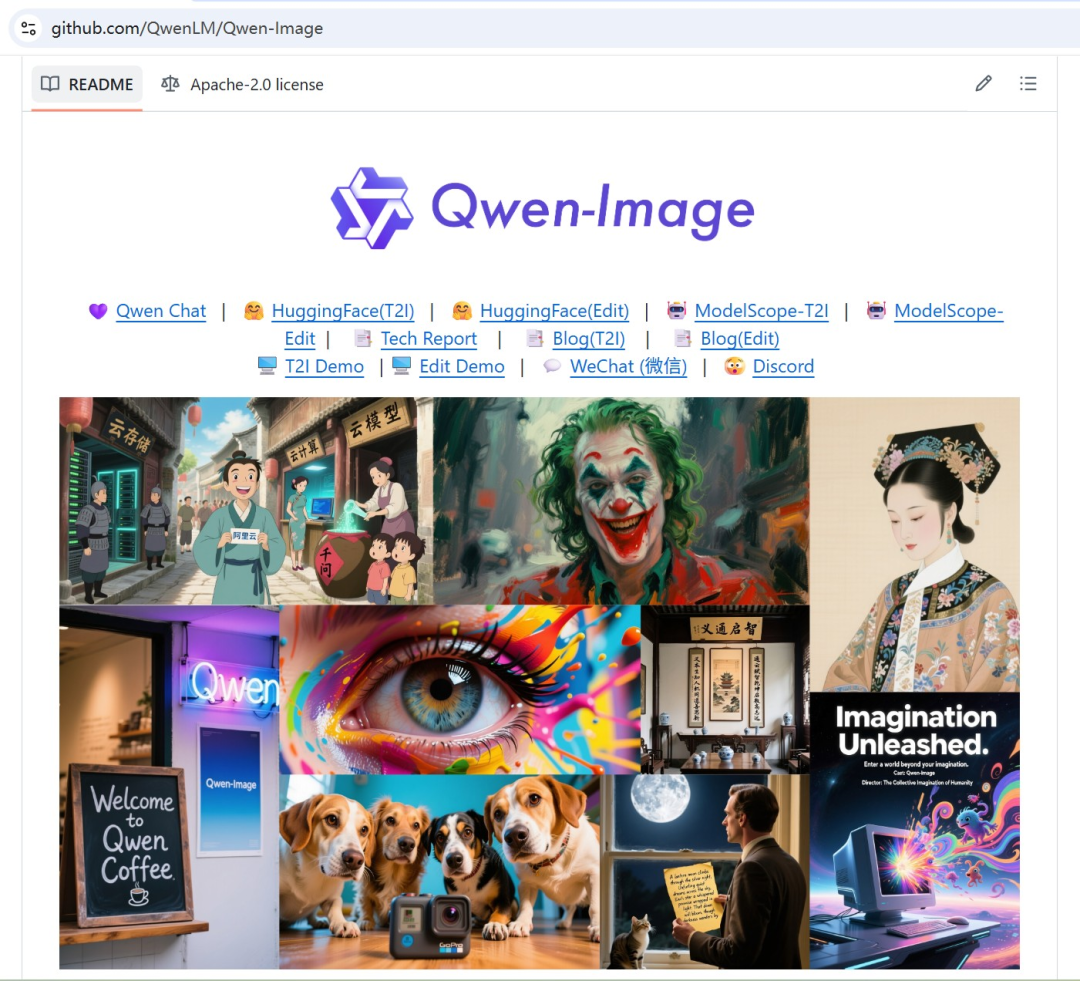Click the speech bubble icon beside WeChat
This screenshot has width=1080, height=981.
coord(552,366)
